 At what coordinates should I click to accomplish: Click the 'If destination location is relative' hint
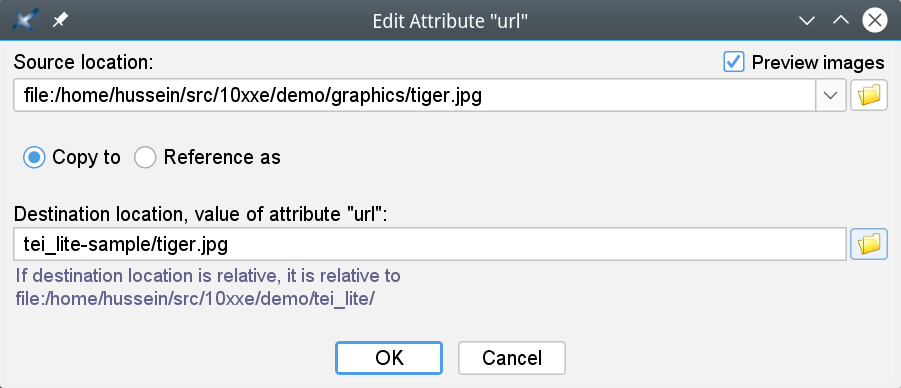click(208, 276)
